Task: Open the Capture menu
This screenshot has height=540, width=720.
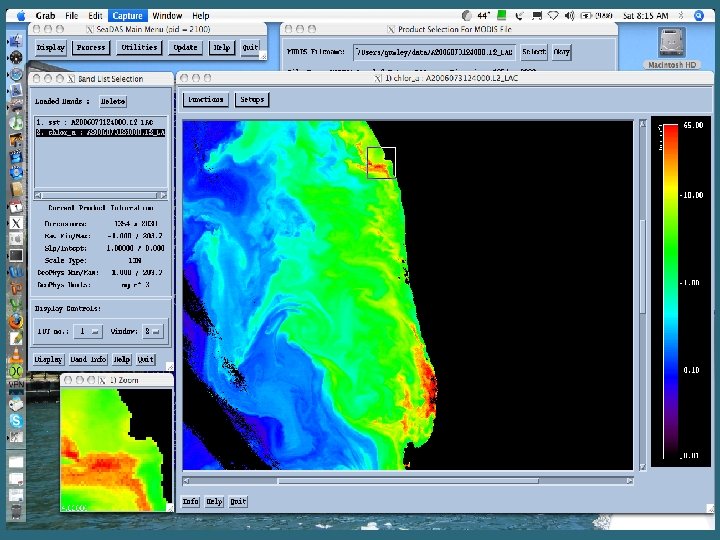Action: point(127,16)
